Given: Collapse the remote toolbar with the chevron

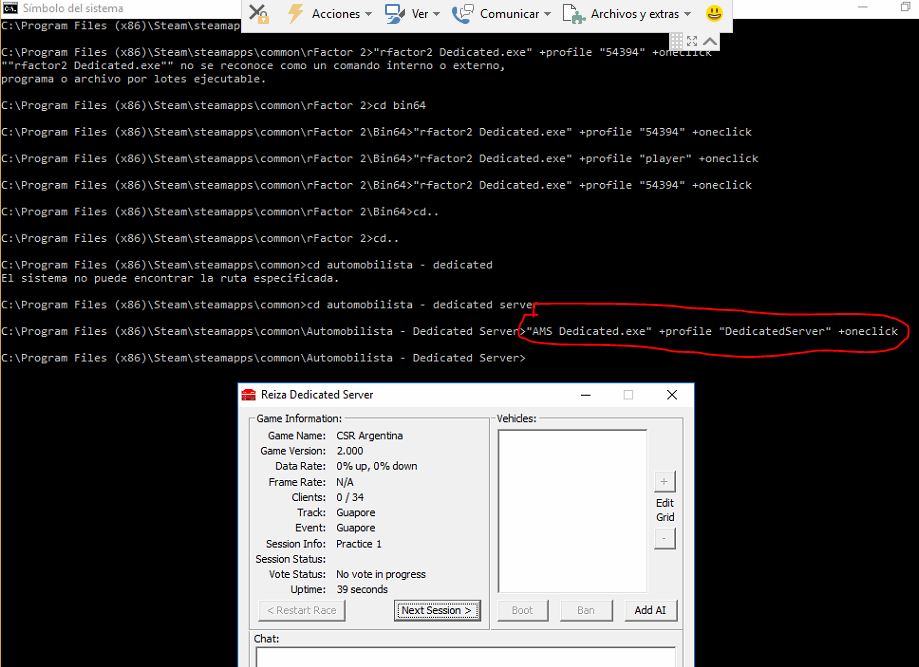Looking at the screenshot, I should pos(710,41).
